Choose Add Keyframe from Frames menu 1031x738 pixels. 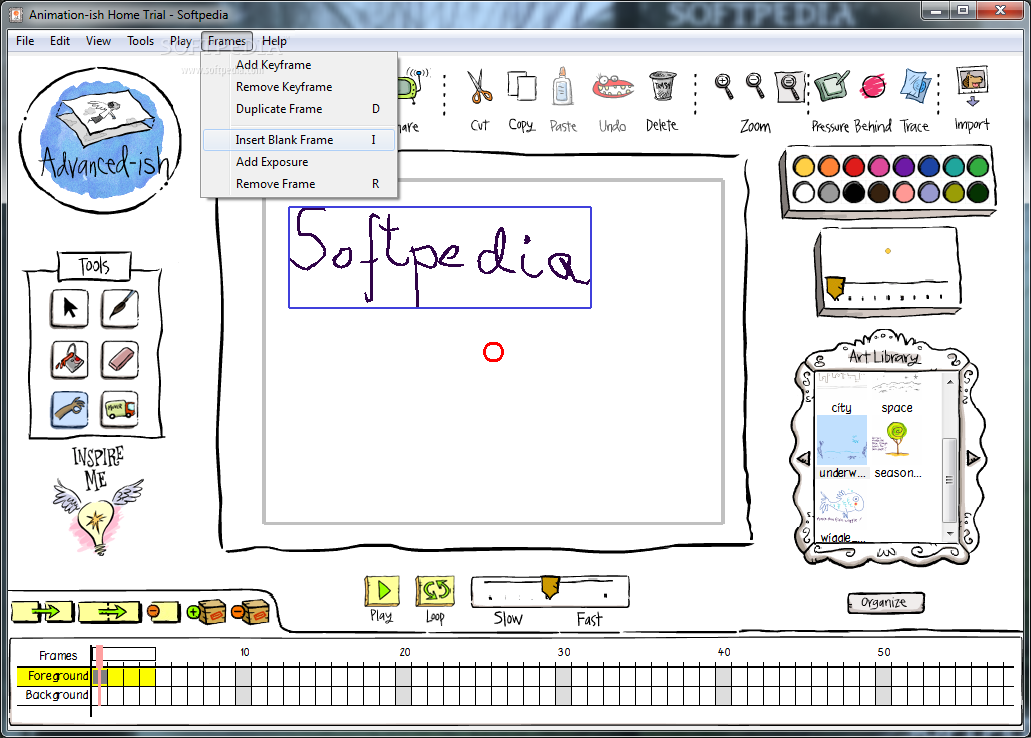tap(299, 64)
